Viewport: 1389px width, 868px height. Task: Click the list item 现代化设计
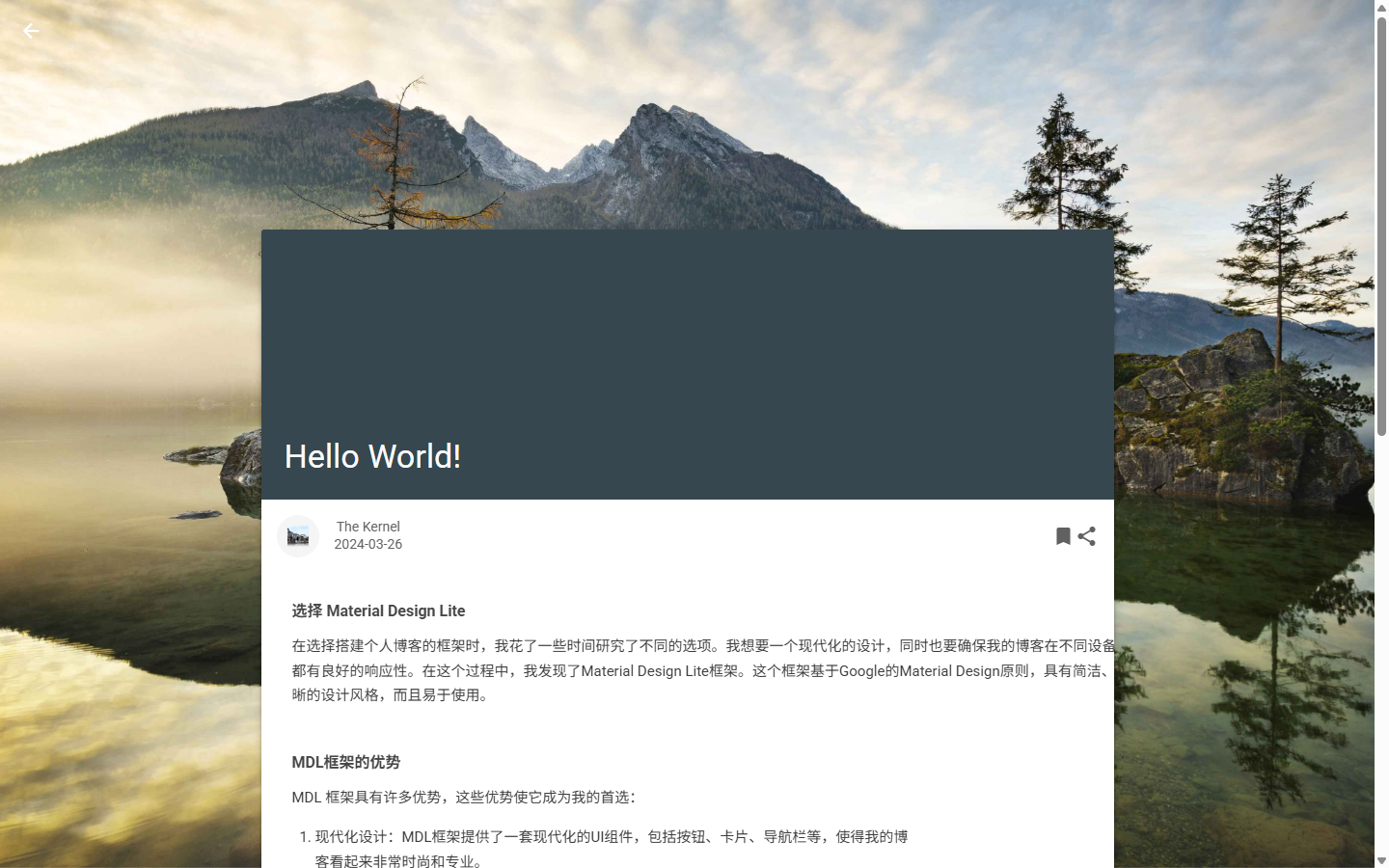(x=612, y=849)
